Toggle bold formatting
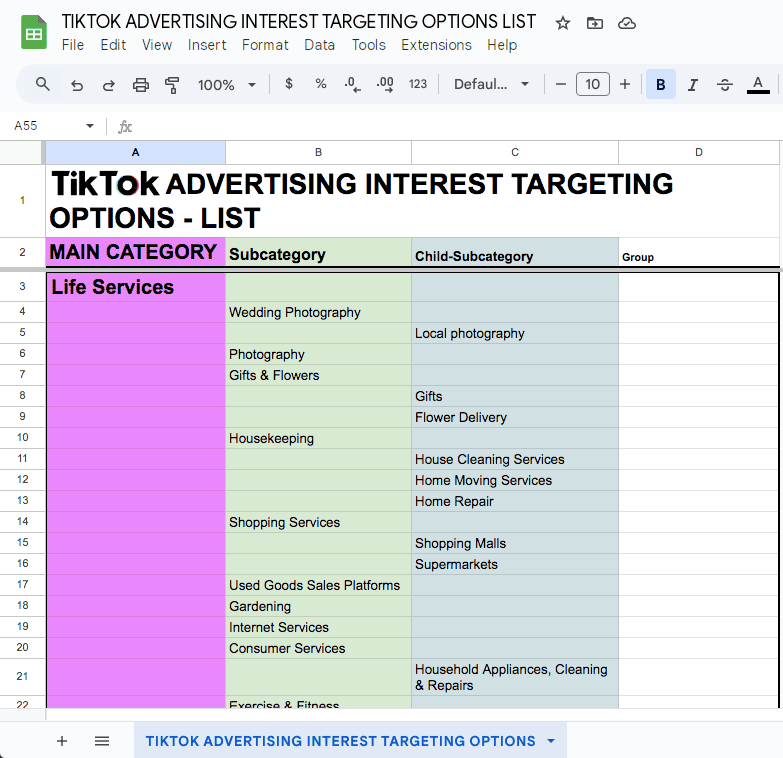Screen dimensions: 783x758 click(661, 84)
